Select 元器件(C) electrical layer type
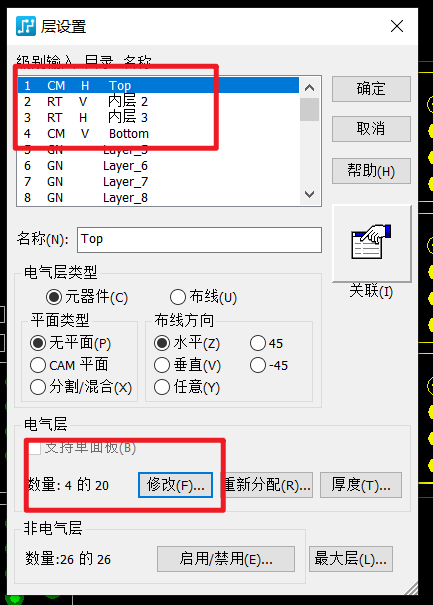The height and width of the screenshot is (605, 433). pyautogui.click(x=87, y=297)
